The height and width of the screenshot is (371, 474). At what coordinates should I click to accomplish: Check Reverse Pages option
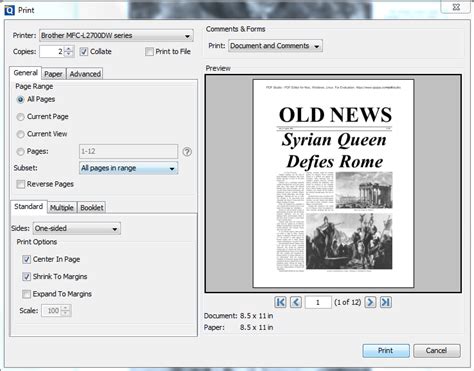tap(21, 184)
